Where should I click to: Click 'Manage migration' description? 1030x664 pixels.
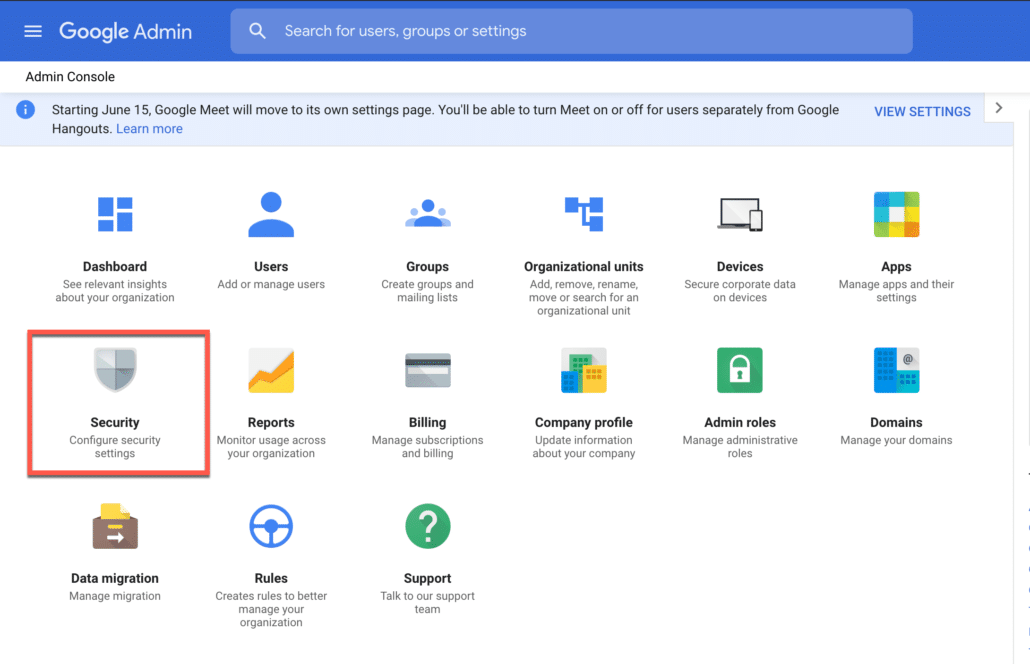[115, 596]
